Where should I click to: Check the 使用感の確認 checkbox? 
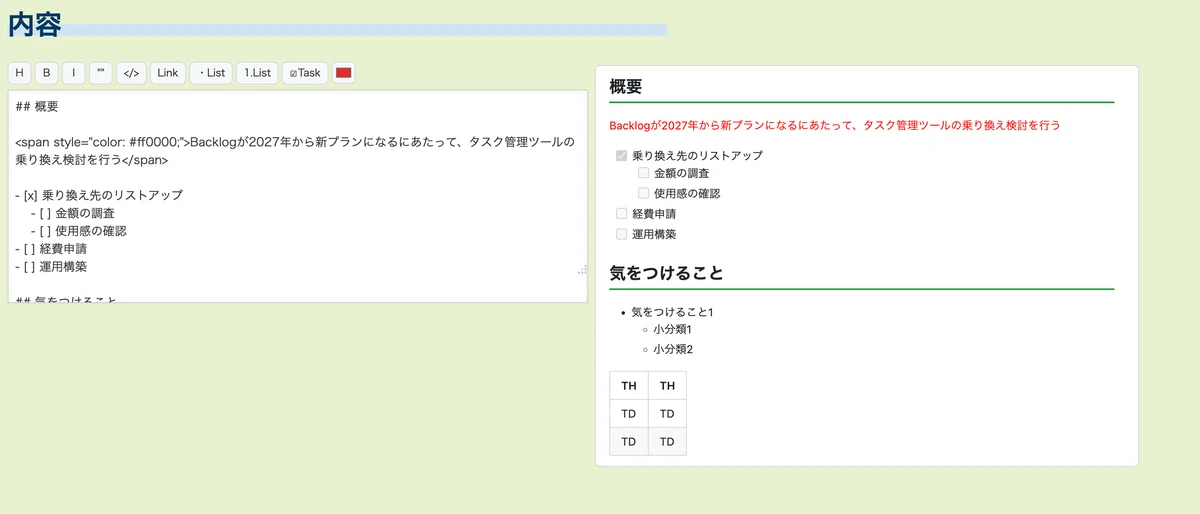pyautogui.click(x=644, y=193)
